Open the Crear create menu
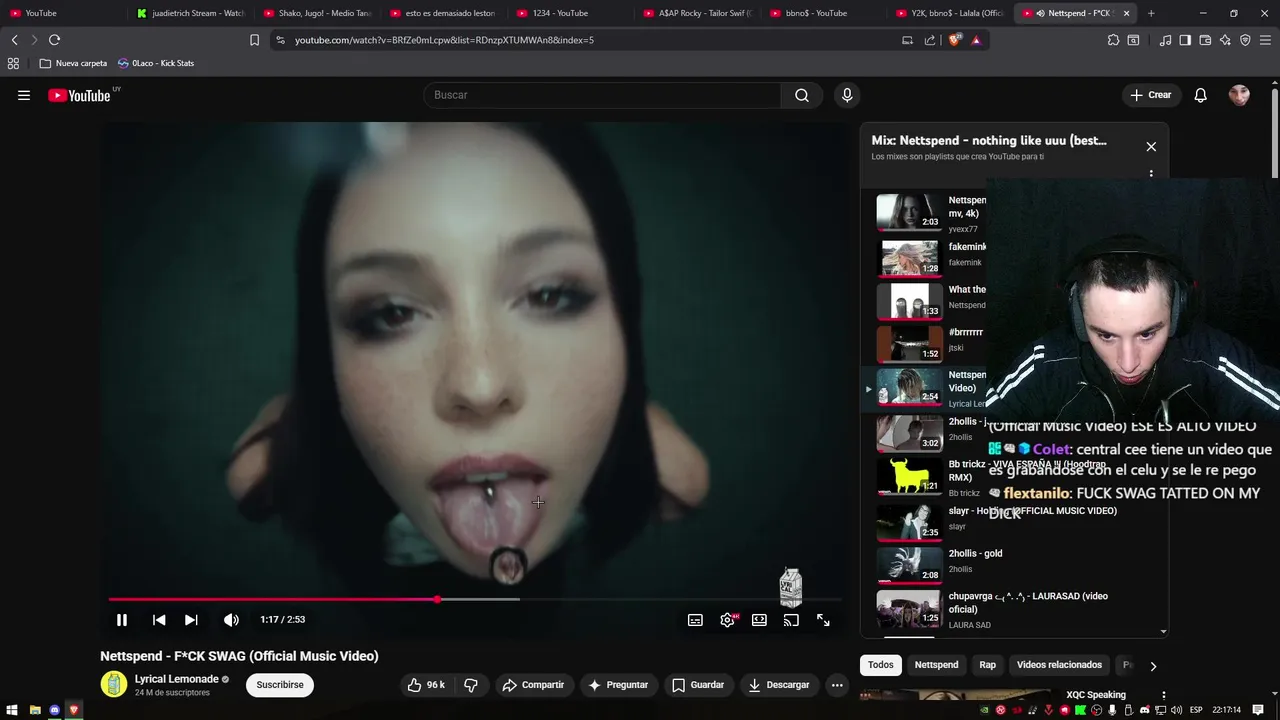Image resolution: width=1280 pixels, height=720 pixels. pos(1150,95)
